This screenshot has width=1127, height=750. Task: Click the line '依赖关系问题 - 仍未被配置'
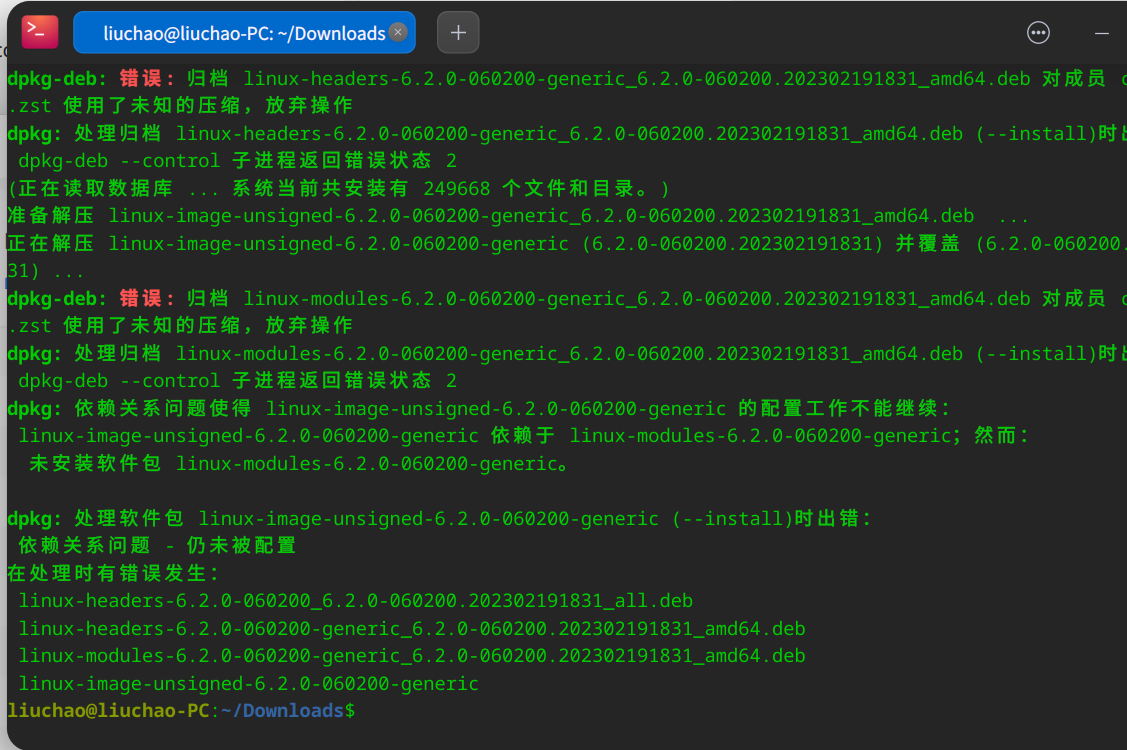pyautogui.click(x=157, y=545)
